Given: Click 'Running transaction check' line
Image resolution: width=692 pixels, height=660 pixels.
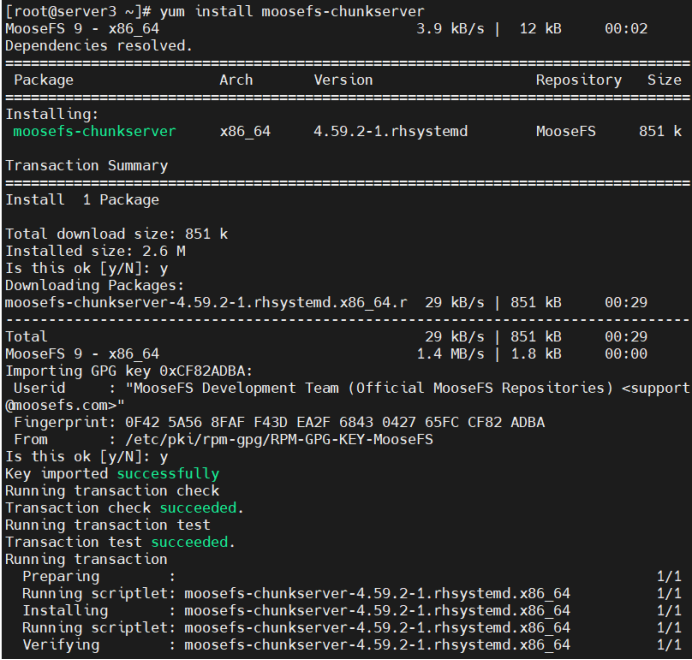Looking at the screenshot, I should tap(112, 491).
